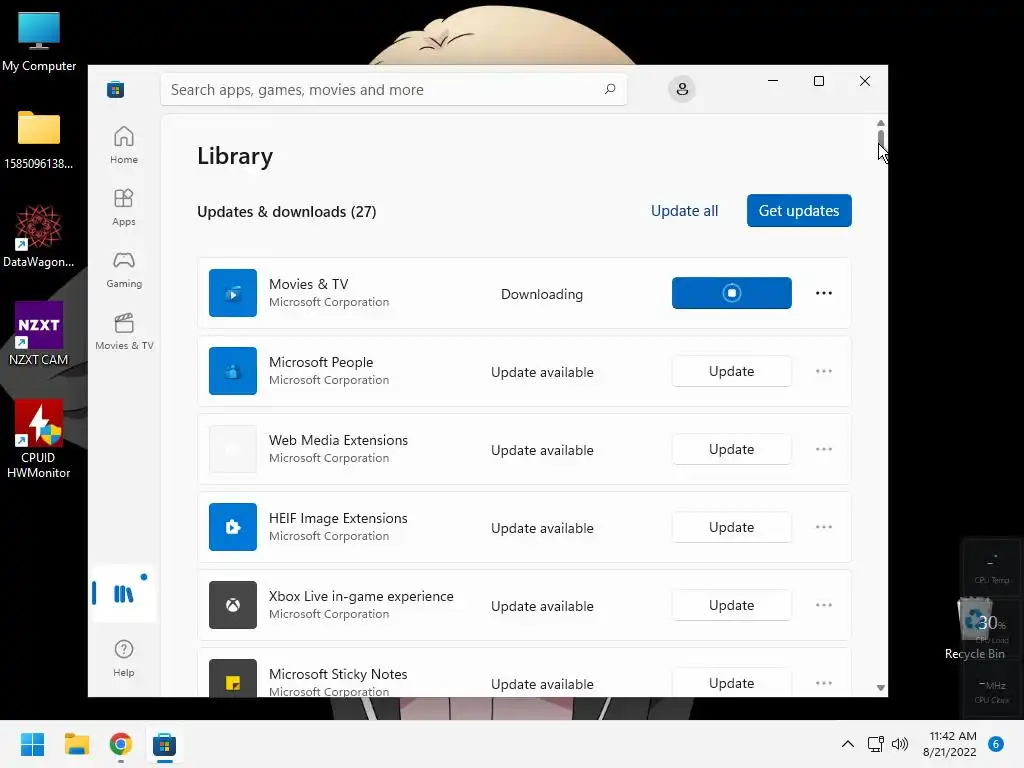This screenshot has height=768, width=1024.
Task: Click the Web Media Extensions app icon
Action: tap(232, 449)
